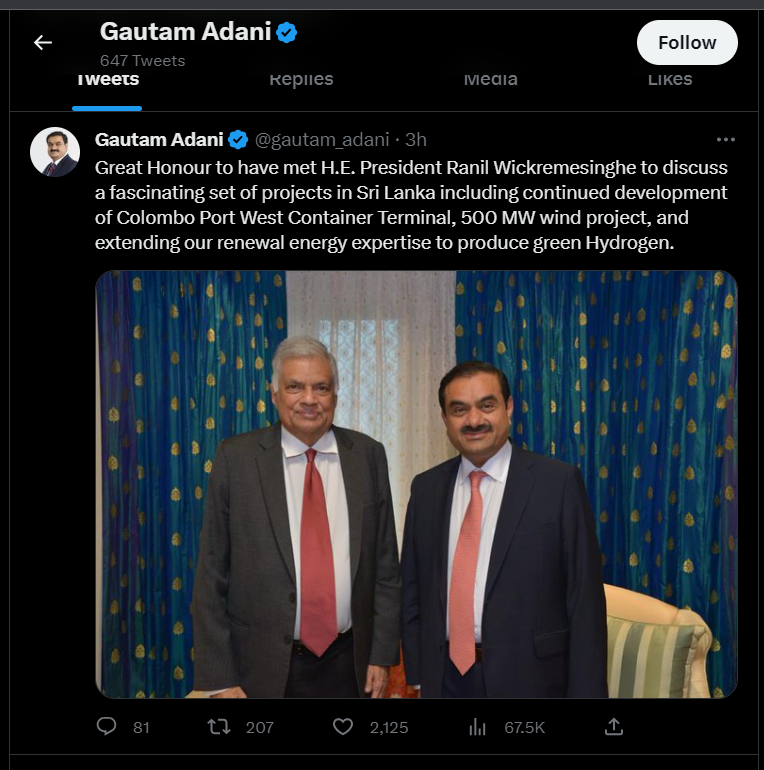764x770 pixels.
Task: Click the share upload icon
Action: coord(616,727)
